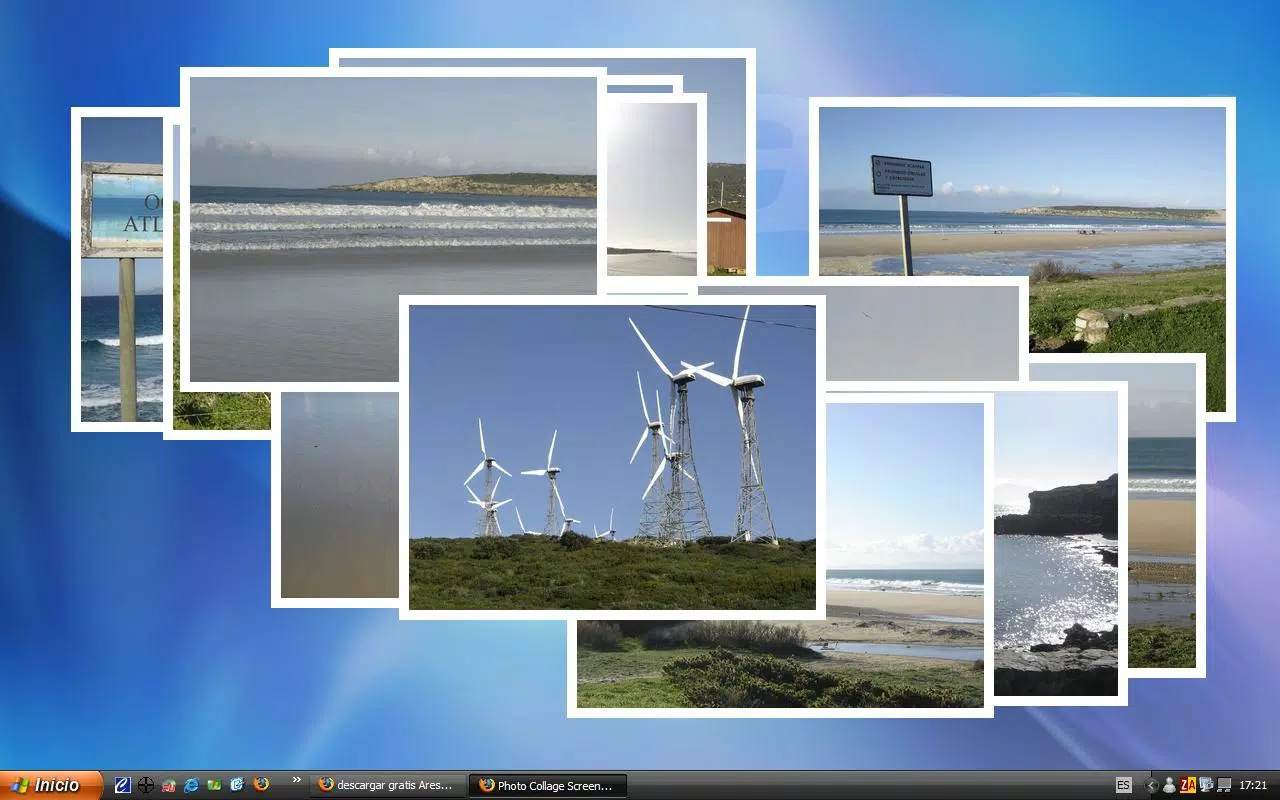Image resolution: width=1280 pixels, height=800 pixels.
Task: Click the 17:21 system clock
Action: tap(1253, 785)
